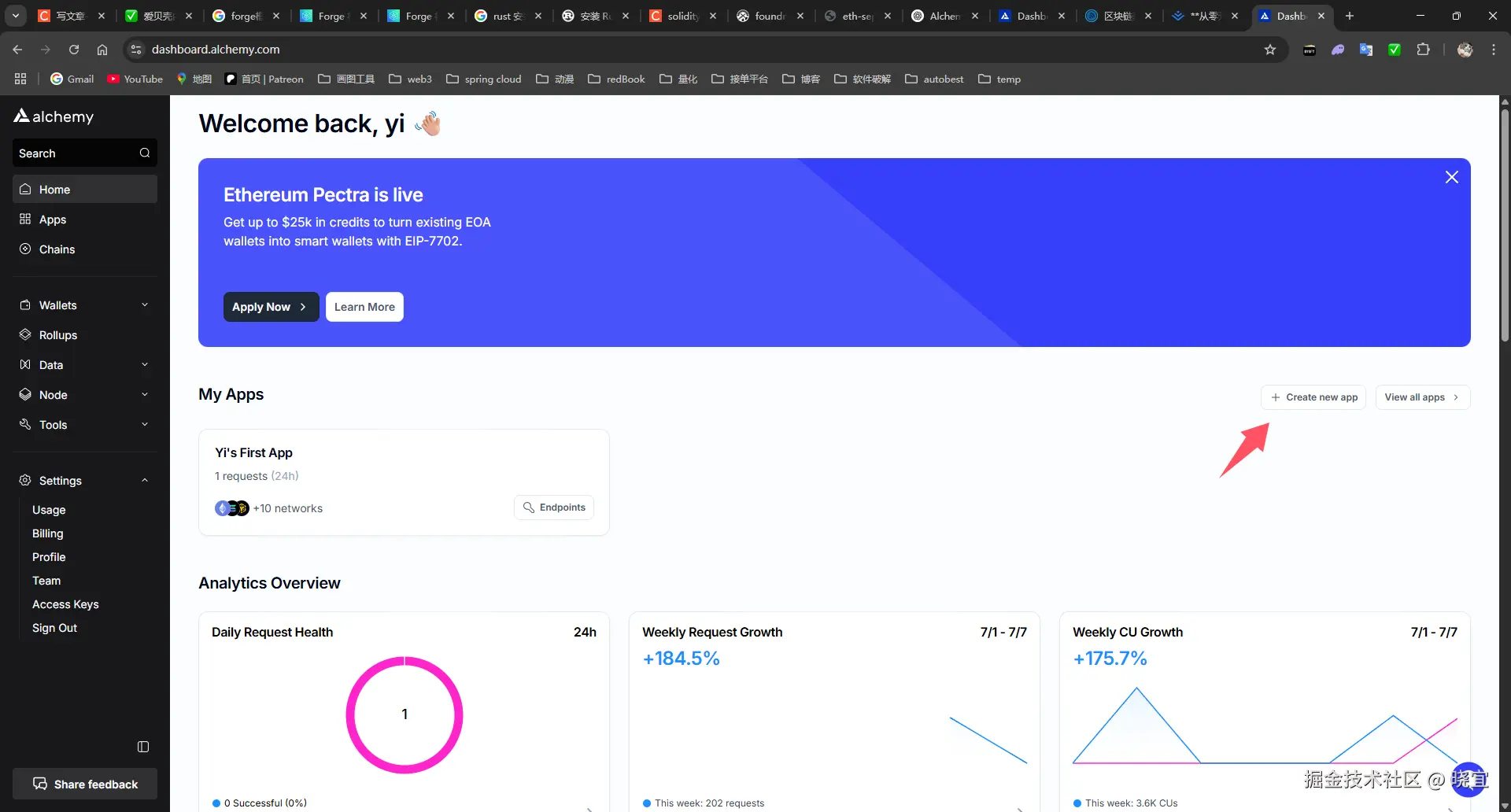Click Learn More on the Pectra banner
Screen dimensions: 1511x812
click(x=364, y=307)
